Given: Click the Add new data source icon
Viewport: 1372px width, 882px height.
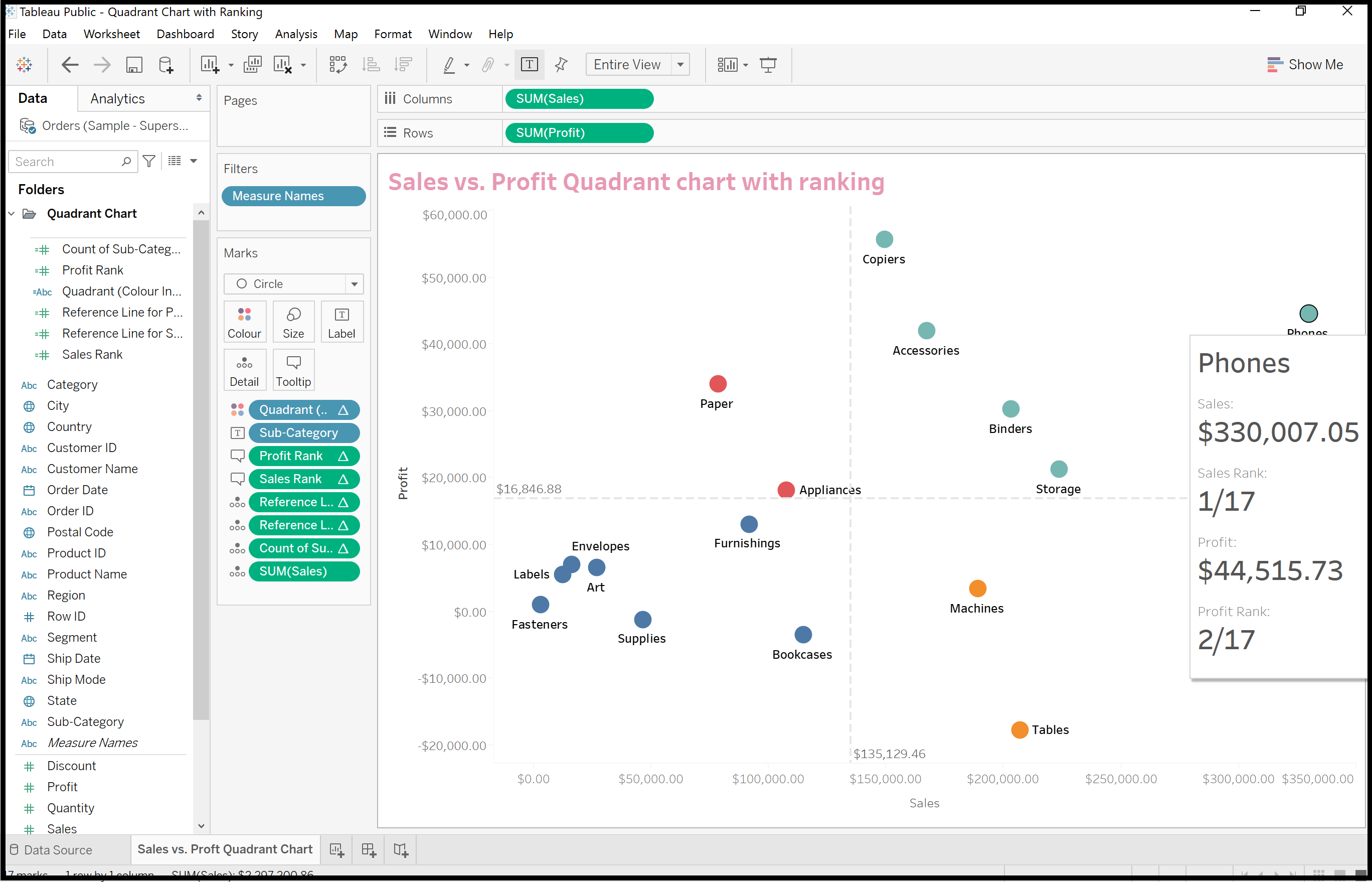Looking at the screenshot, I should tap(166, 65).
